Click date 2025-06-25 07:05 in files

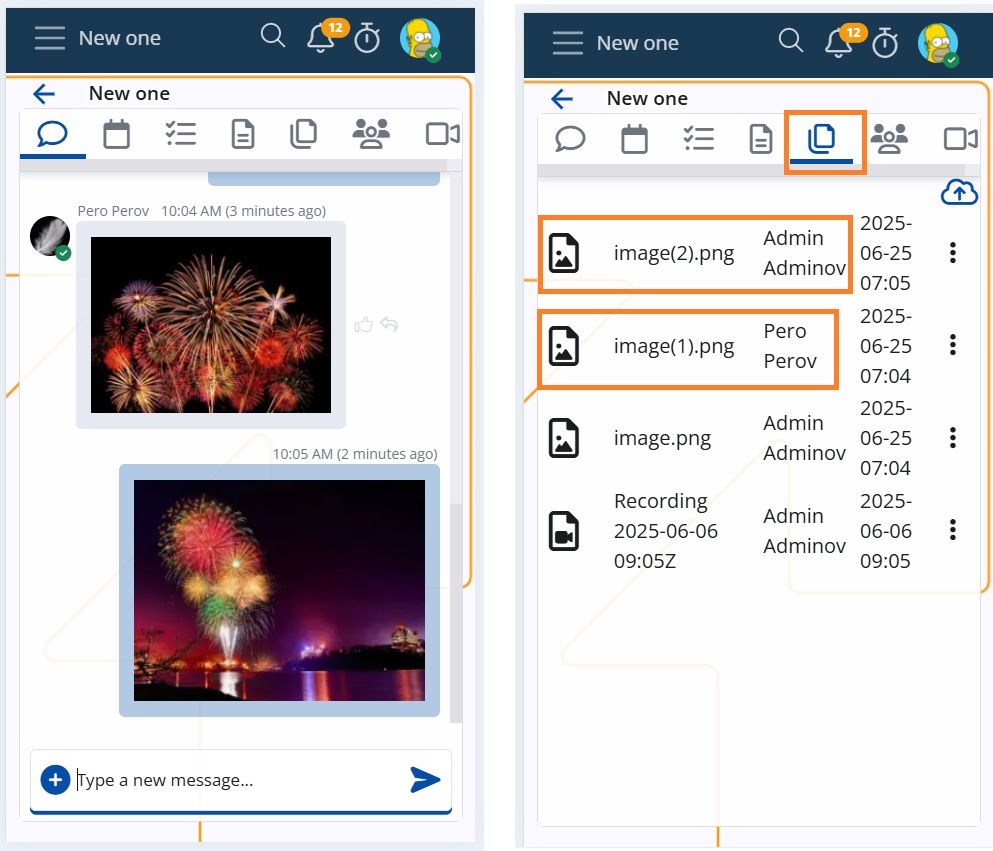(885, 253)
